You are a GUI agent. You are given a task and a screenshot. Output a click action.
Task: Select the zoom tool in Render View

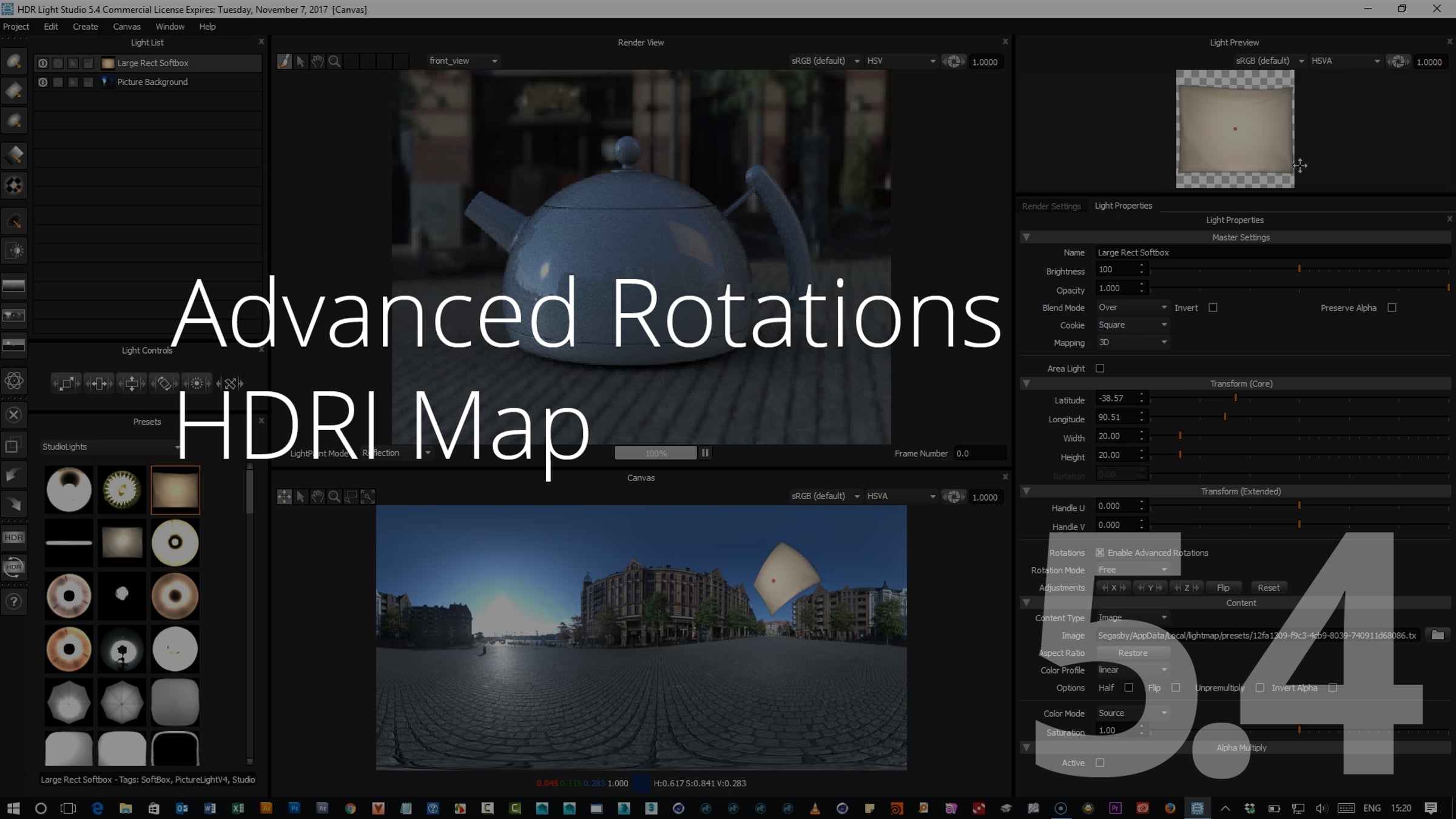pyautogui.click(x=334, y=61)
